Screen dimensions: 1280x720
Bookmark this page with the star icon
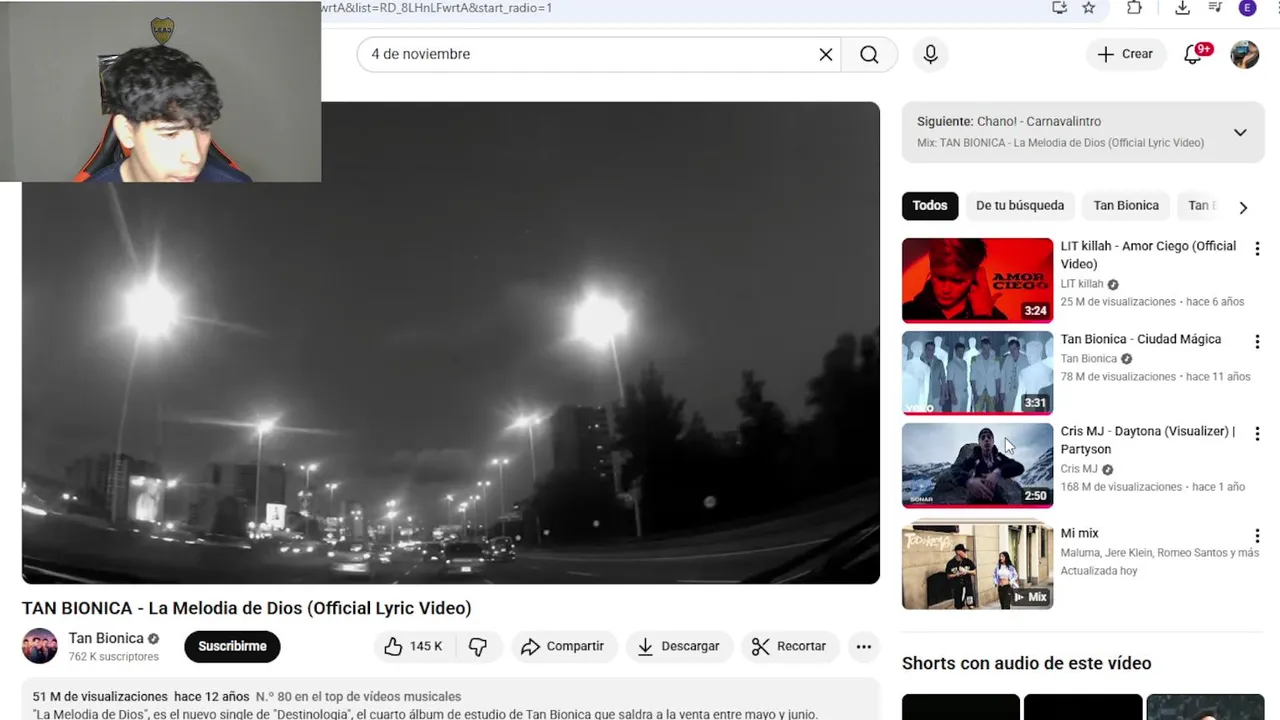point(1089,8)
